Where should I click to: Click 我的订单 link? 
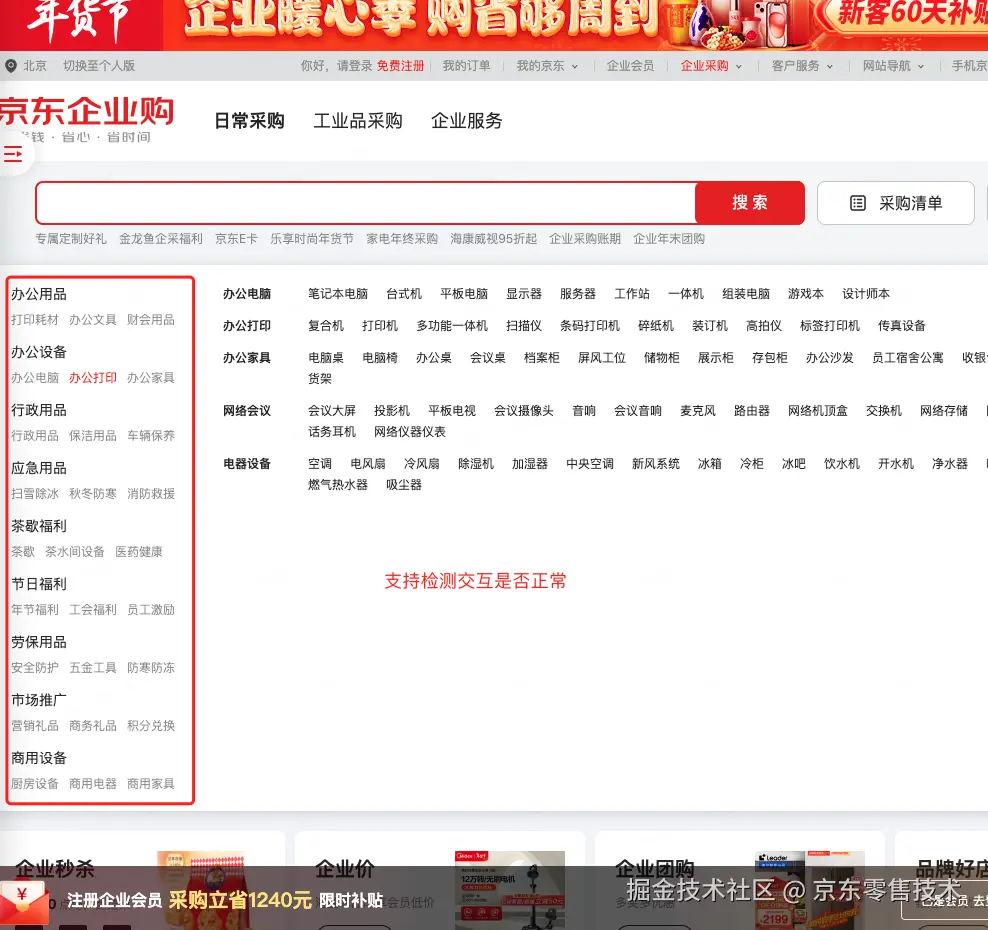pyautogui.click(x=466, y=66)
